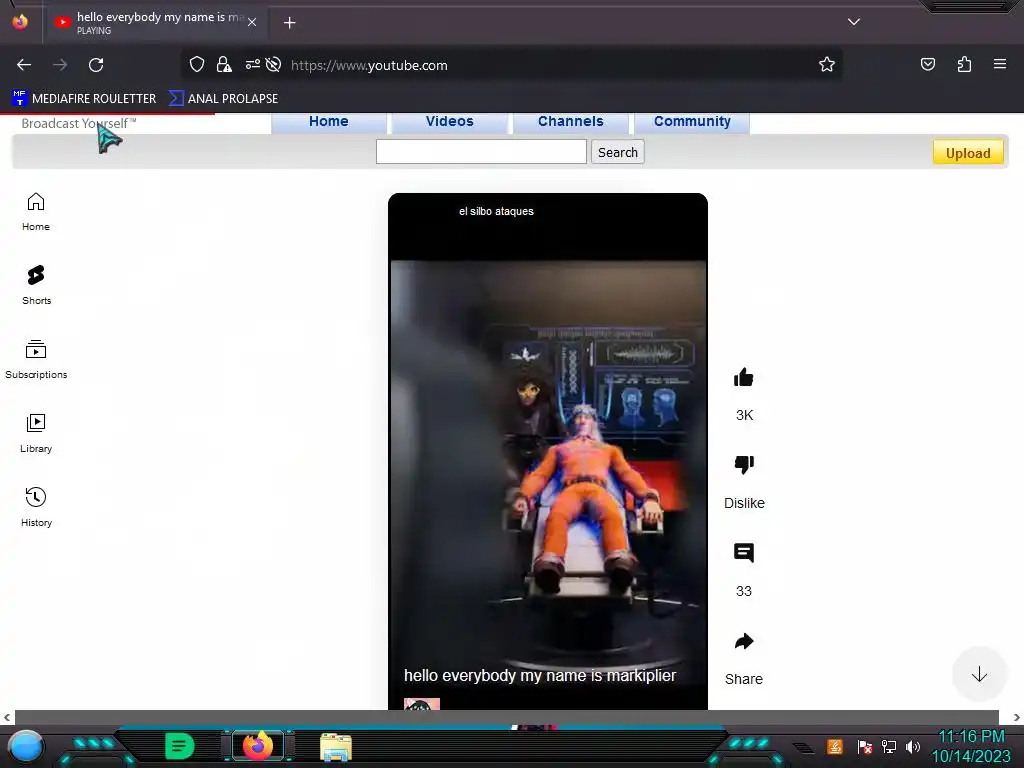1024x768 pixels.
Task: Click the horizontal scrollbar at page bottom
Action: pos(507,717)
